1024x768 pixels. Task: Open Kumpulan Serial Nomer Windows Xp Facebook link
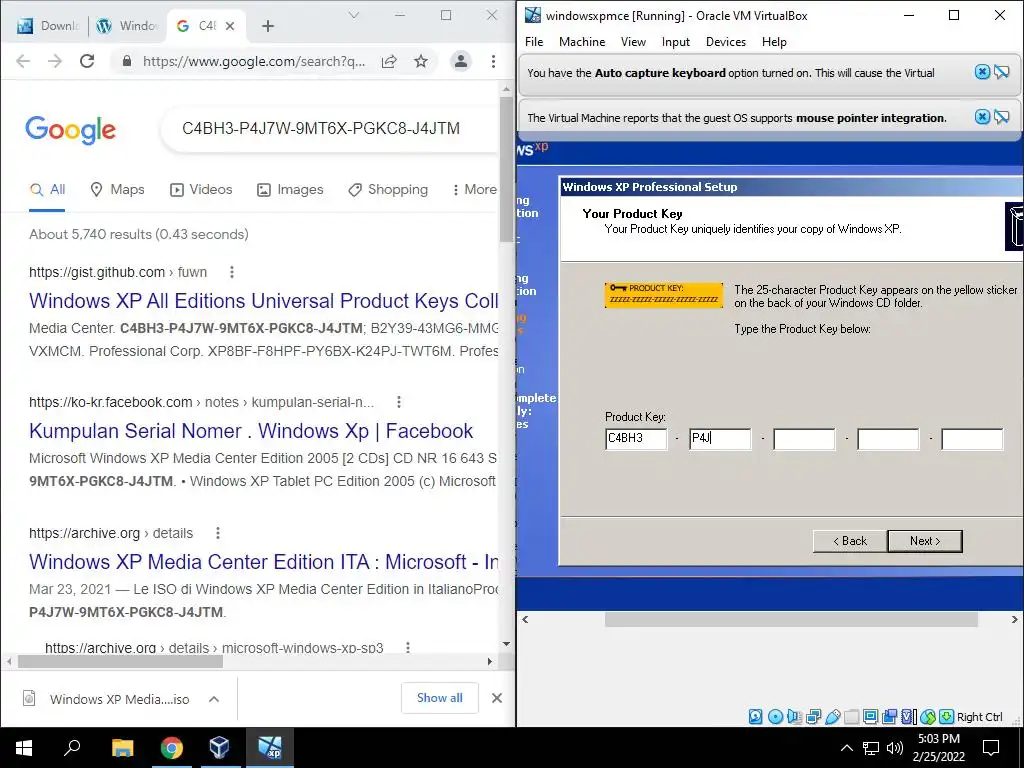tap(251, 431)
